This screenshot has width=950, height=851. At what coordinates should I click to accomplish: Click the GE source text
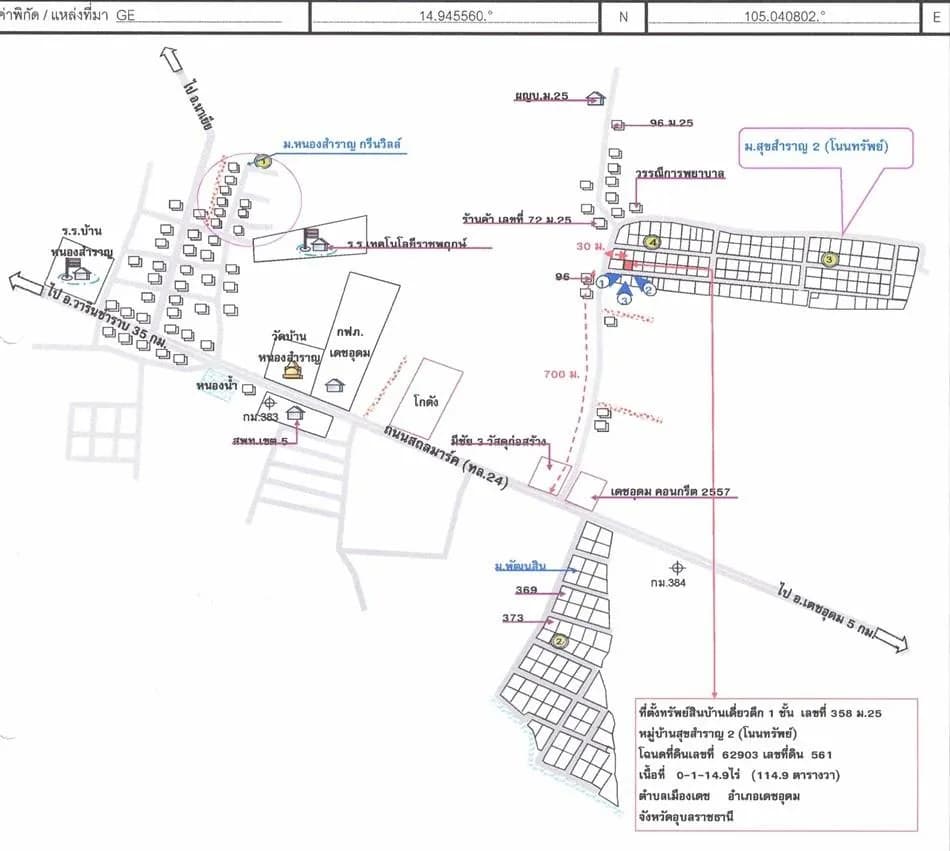click(125, 15)
